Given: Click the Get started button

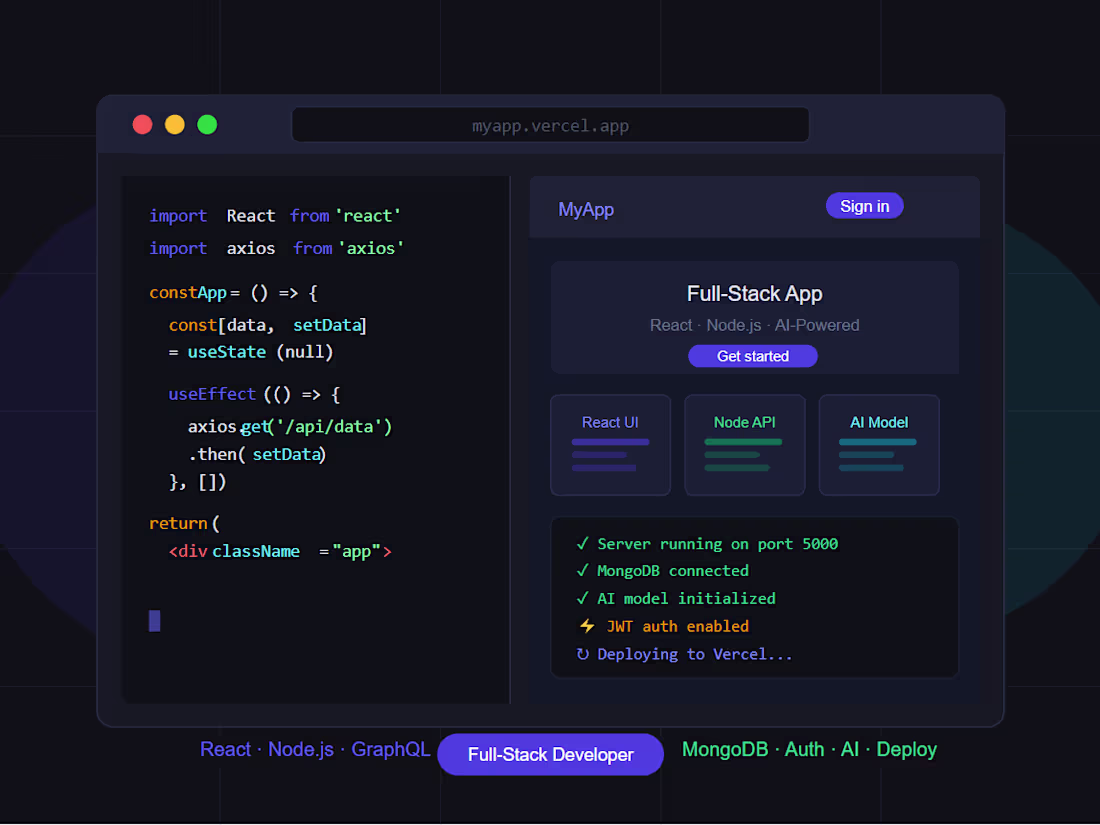Looking at the screenshot, I should pyautogui.click(x=753, y=356).
